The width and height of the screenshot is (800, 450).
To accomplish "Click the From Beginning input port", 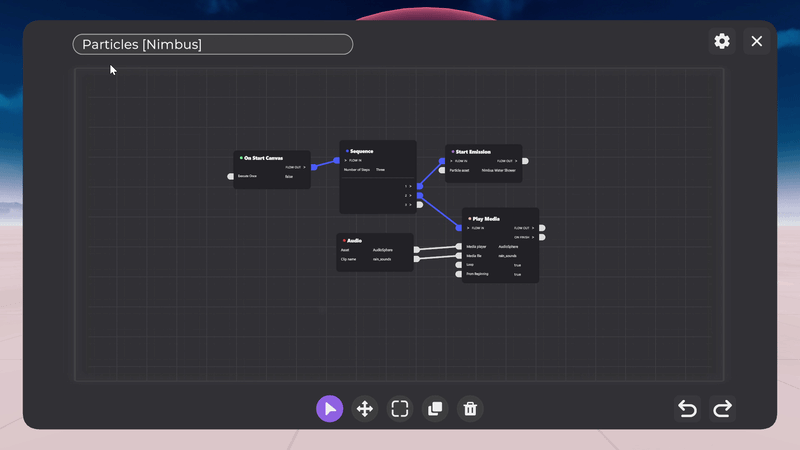I will (x=459, y=274).
